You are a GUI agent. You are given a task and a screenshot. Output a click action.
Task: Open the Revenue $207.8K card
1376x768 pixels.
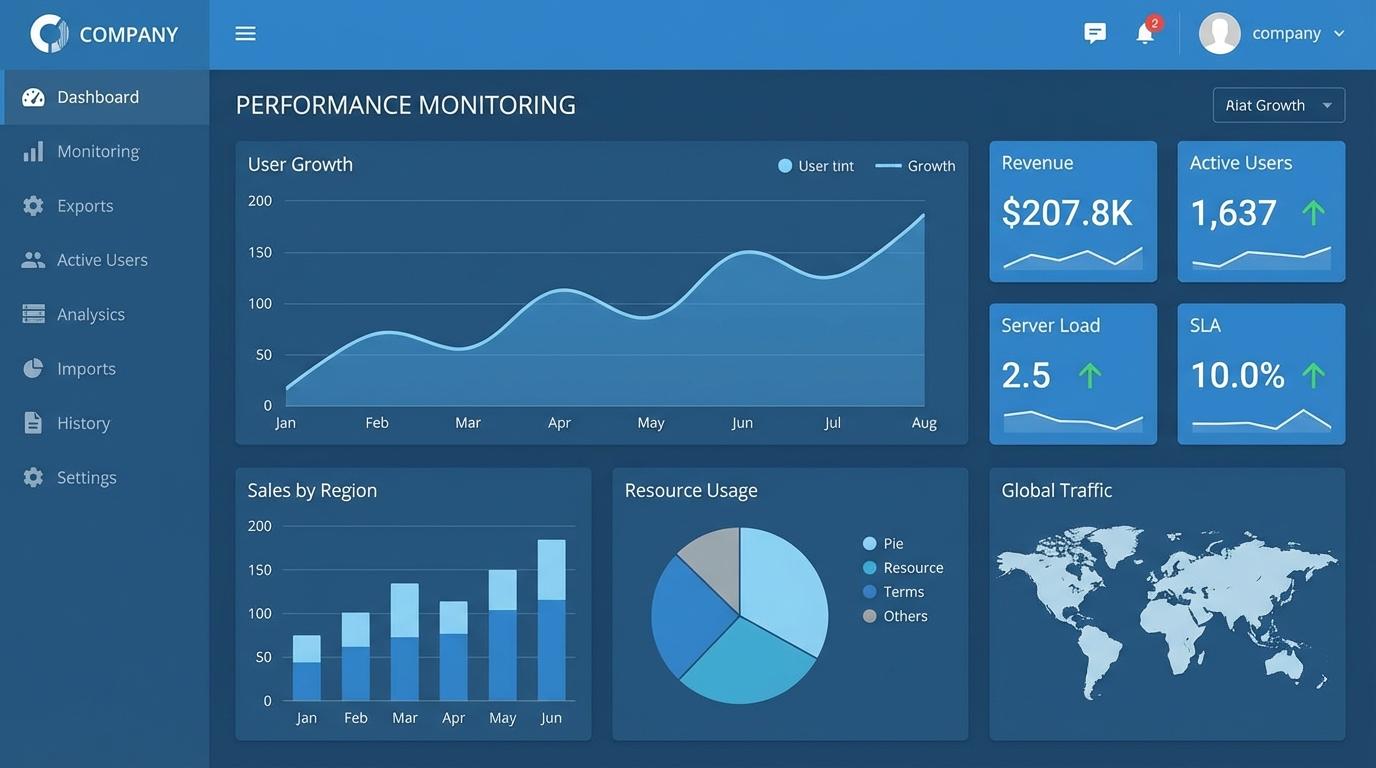click(1073, 212)
